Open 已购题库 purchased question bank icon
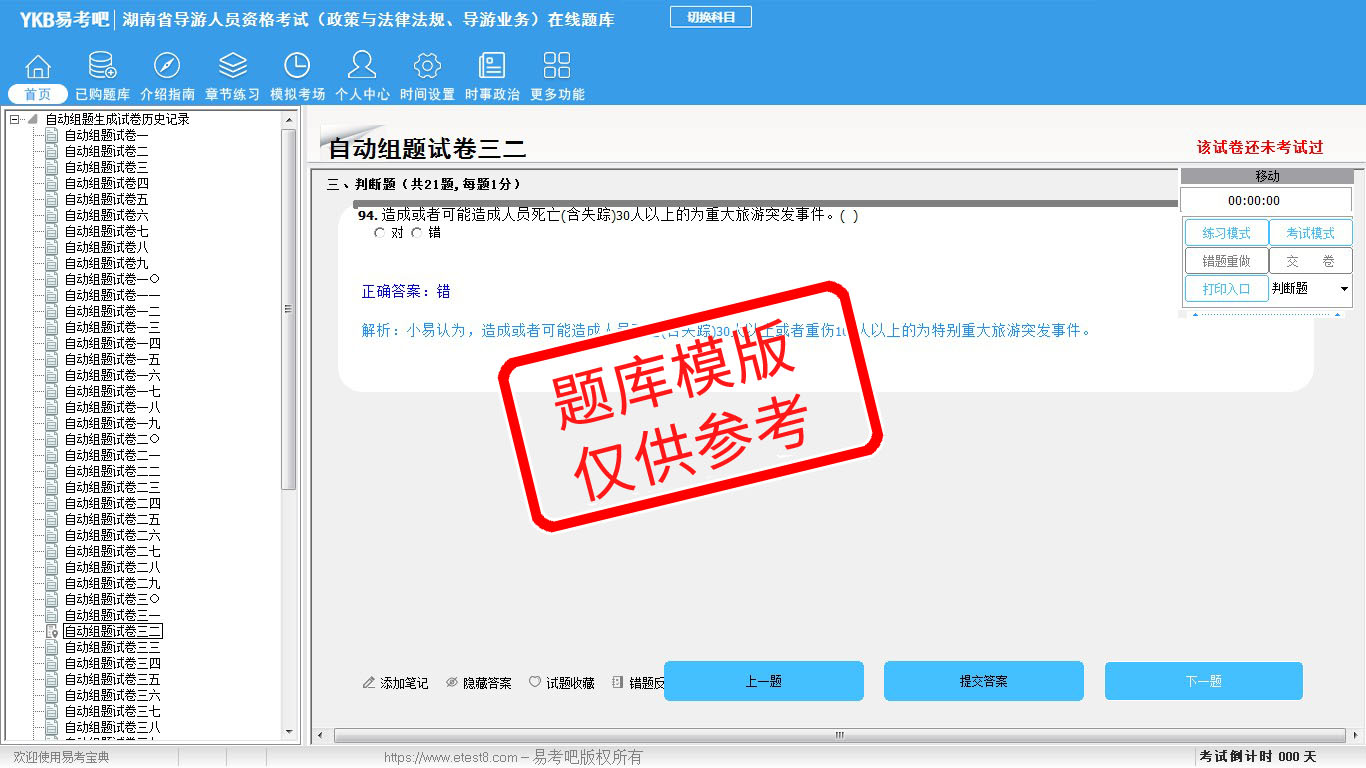1366x768 pixels. click(x=102, y=67)
